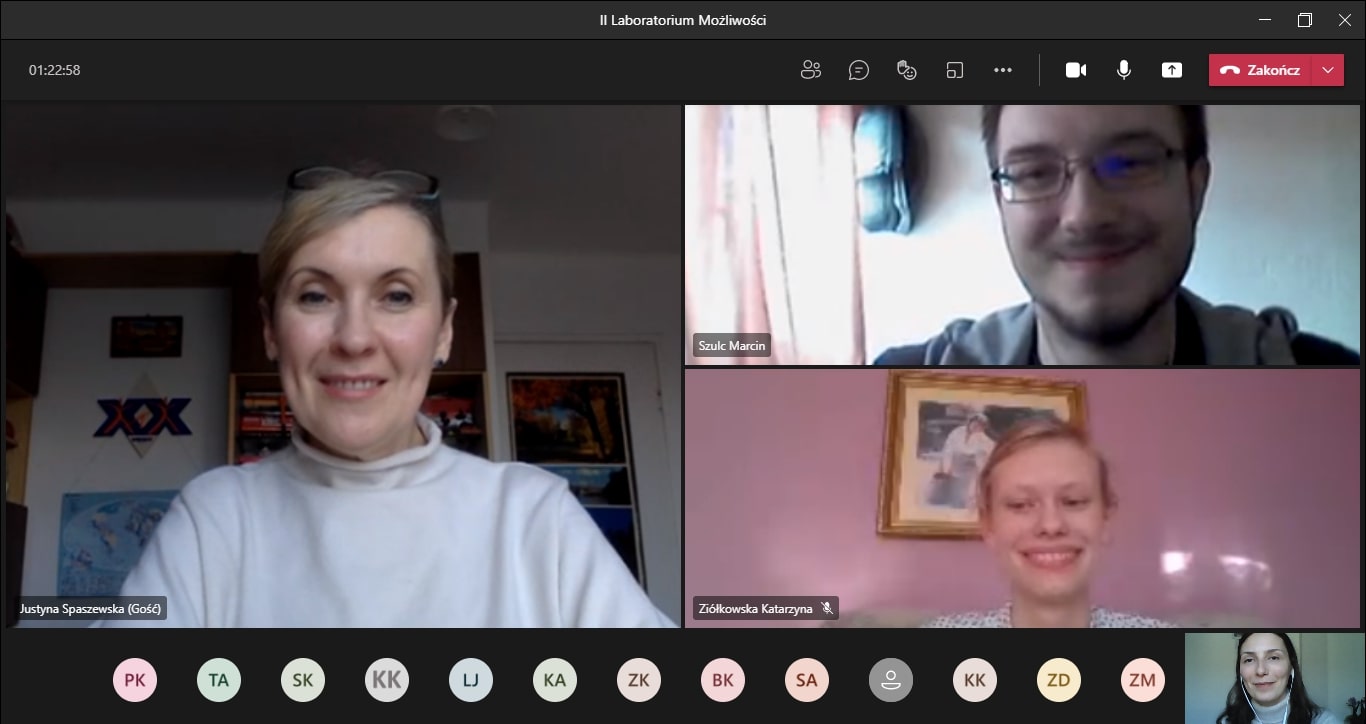1366x724 pixels.
Task: Click the TA participant avatar
Action: click(x=219, y=681)
